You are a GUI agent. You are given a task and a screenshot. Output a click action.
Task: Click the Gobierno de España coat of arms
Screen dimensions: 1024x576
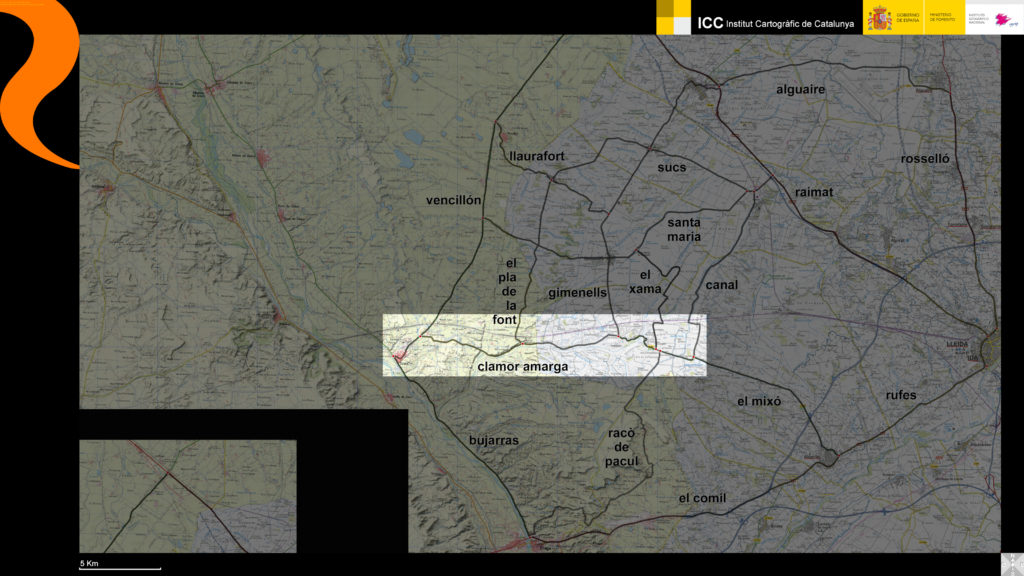879,18
